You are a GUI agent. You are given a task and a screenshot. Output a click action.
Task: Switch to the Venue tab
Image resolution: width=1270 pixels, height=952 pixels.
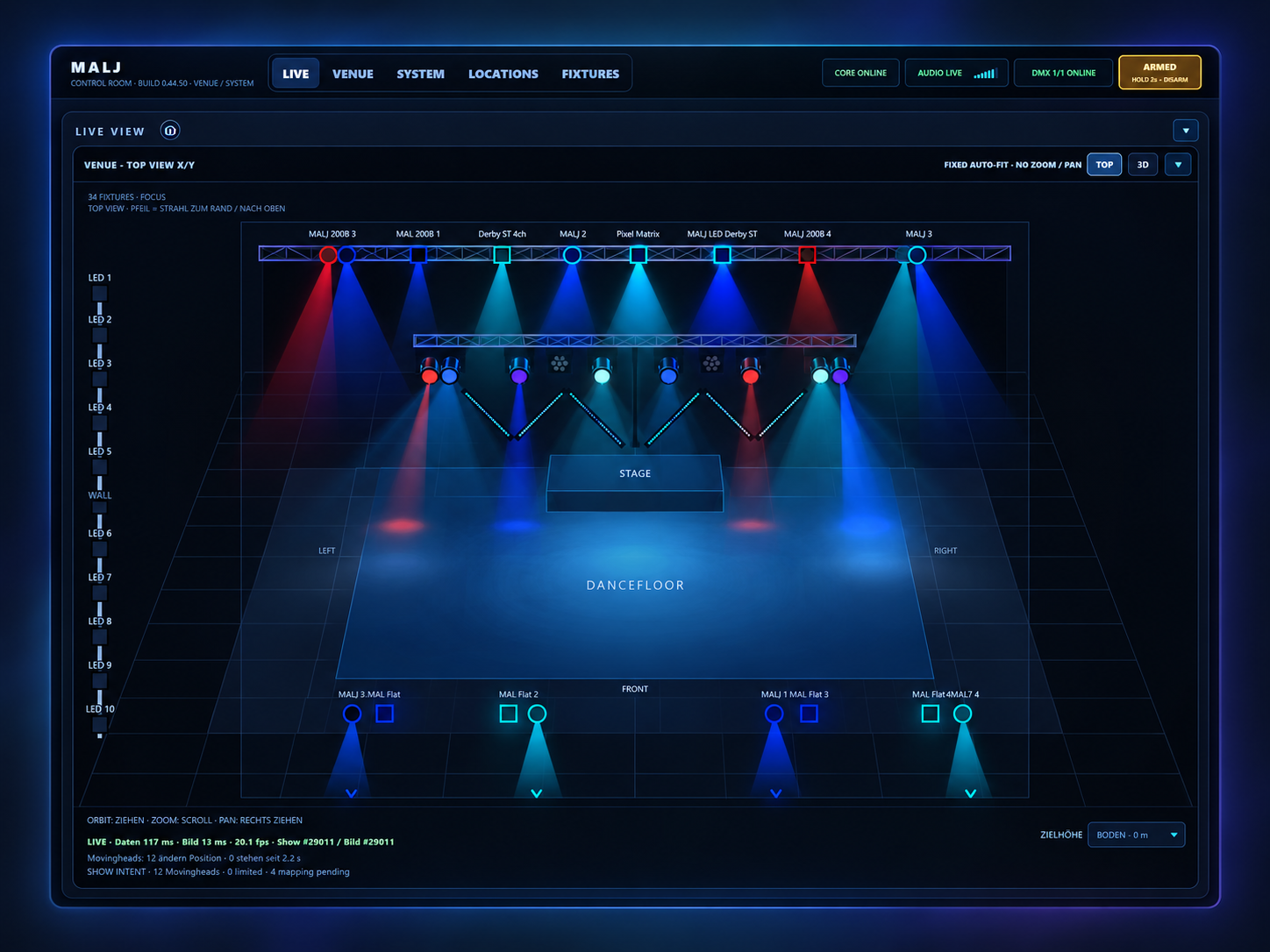353,74
